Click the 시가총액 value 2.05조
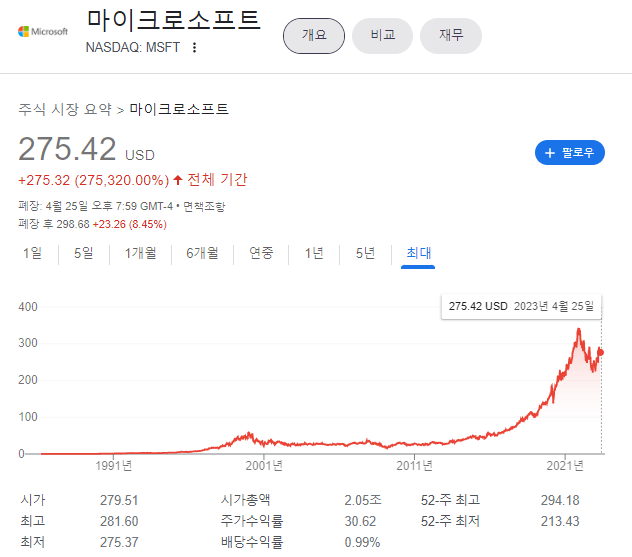 coord(362,501)
